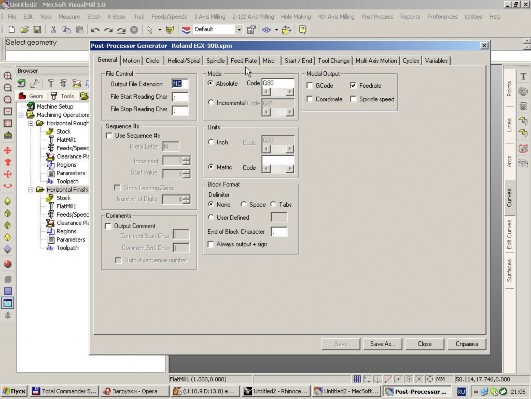Switch to Opera window in taskbar

click(x=135, y=391)
